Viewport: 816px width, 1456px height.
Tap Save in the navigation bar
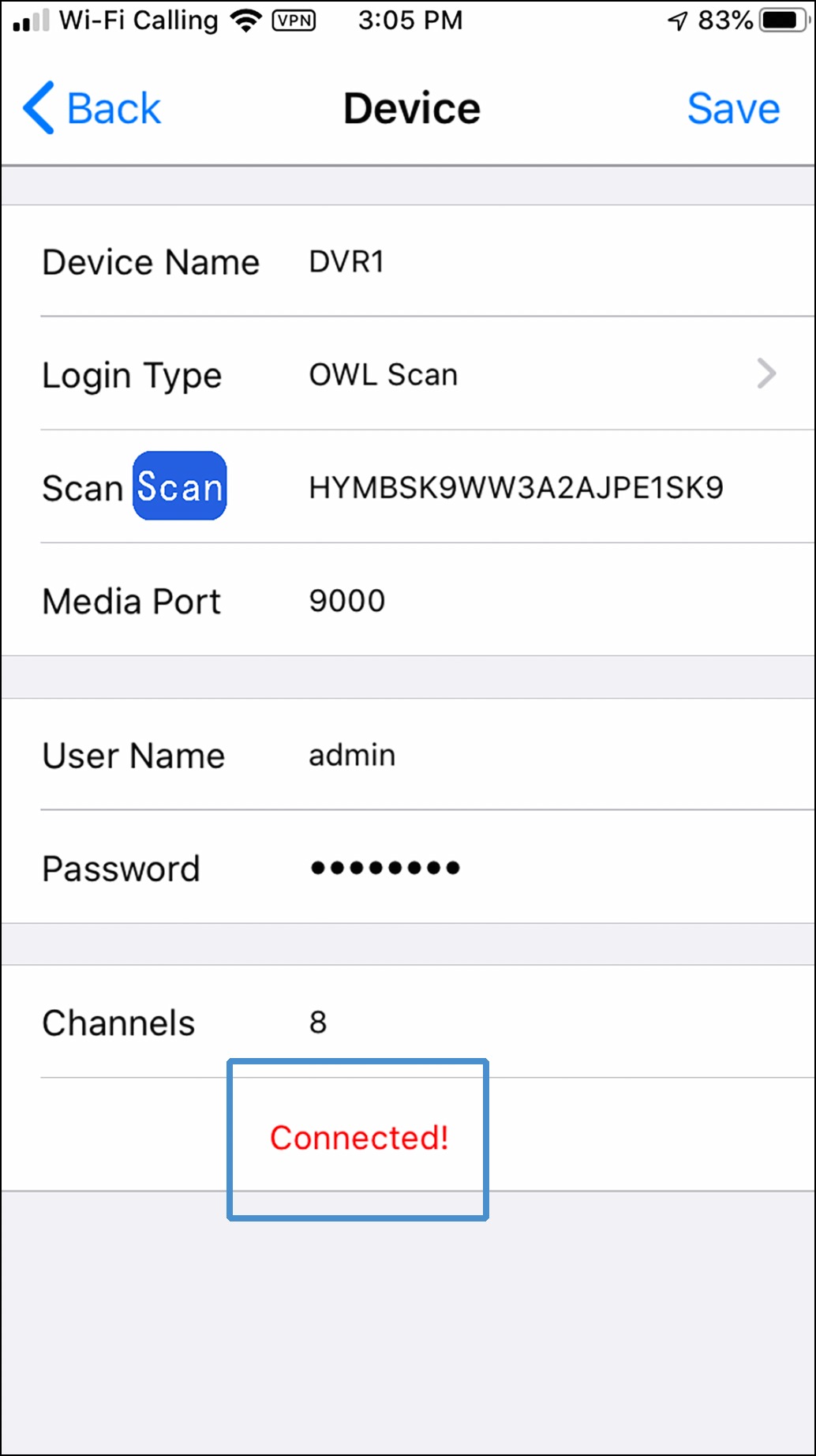[x=733, y=108]
